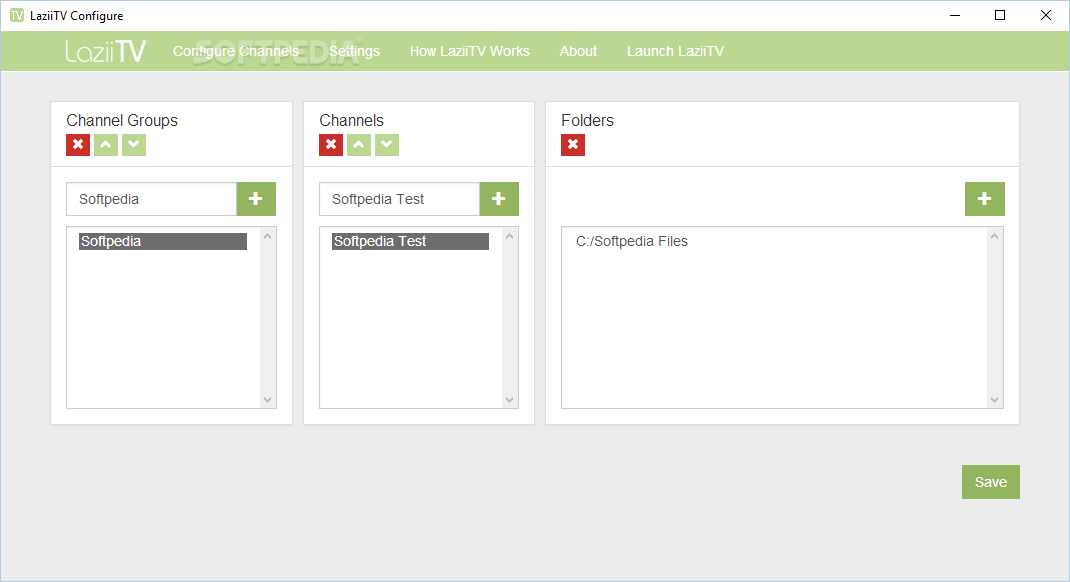Focus the channel group name field
The width and height of the screenshot is (1070, 582).
point(151,199)
